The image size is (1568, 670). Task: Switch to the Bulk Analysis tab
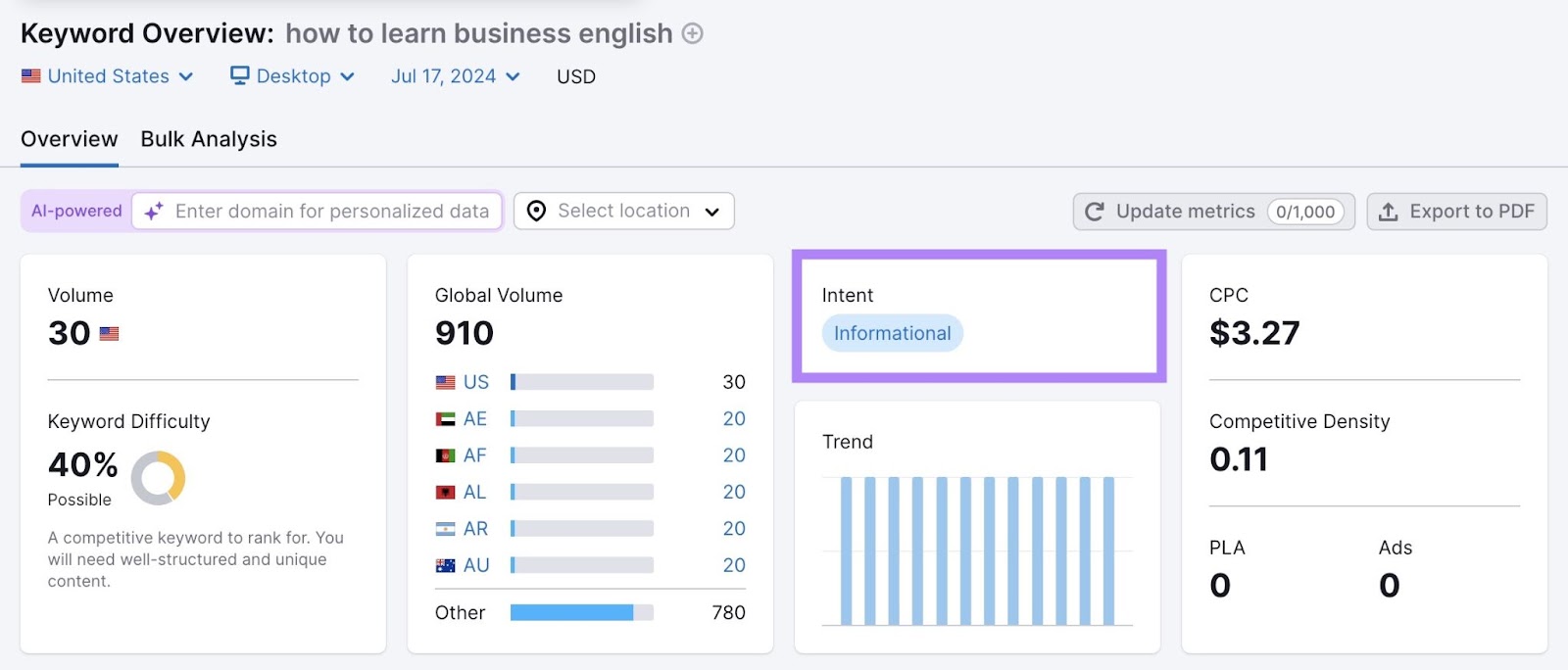point(209,139)
